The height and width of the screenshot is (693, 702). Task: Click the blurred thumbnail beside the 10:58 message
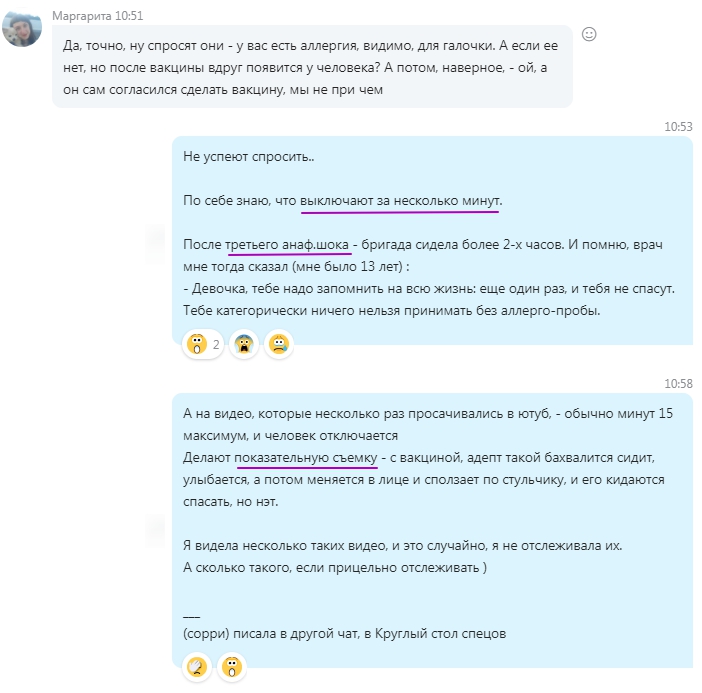pos(156,530)
